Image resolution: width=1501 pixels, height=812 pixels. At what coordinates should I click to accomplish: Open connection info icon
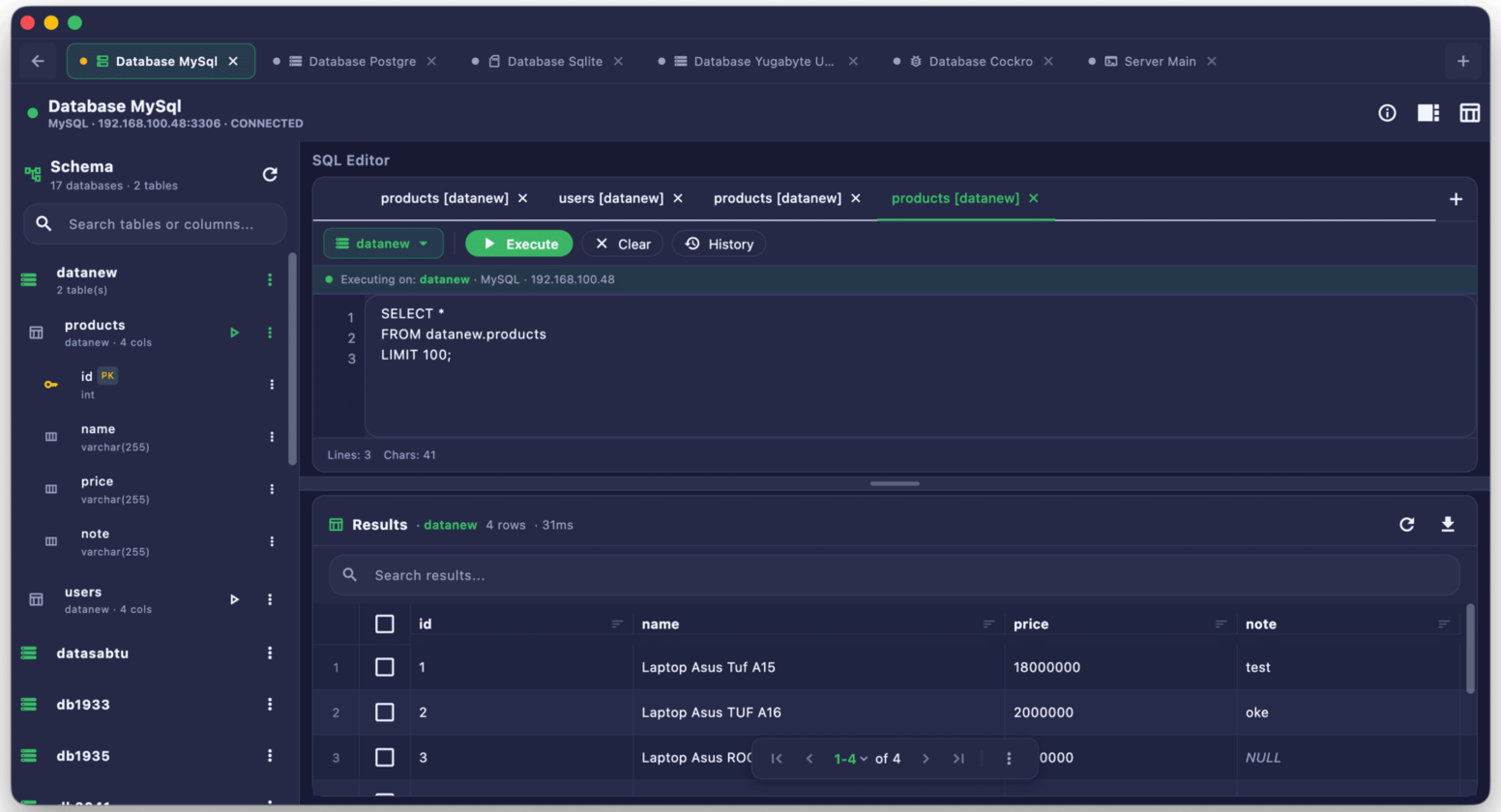(1387, 113)
